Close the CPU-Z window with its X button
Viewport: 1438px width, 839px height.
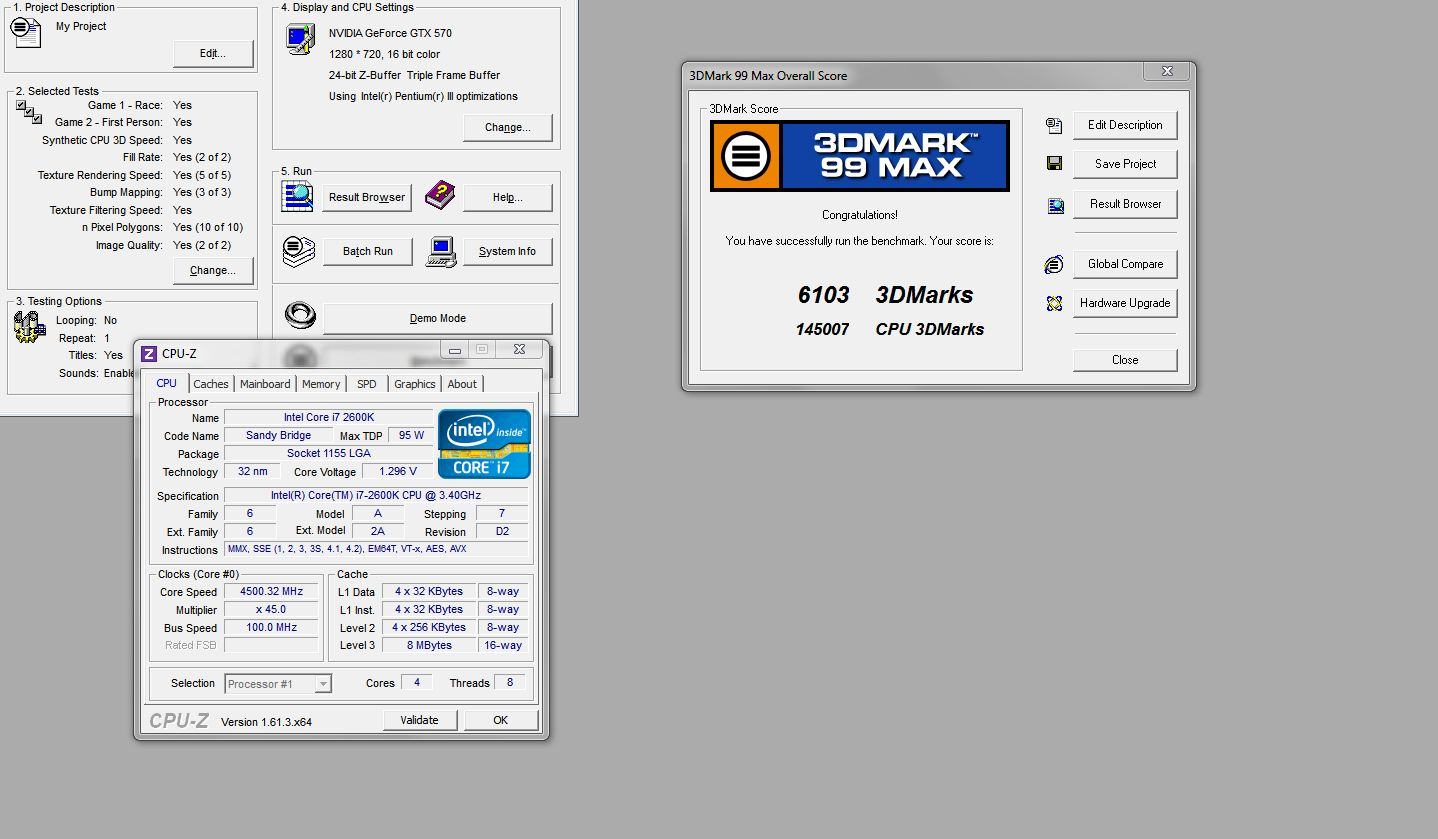pyautogui.click(x=519, y=349)
